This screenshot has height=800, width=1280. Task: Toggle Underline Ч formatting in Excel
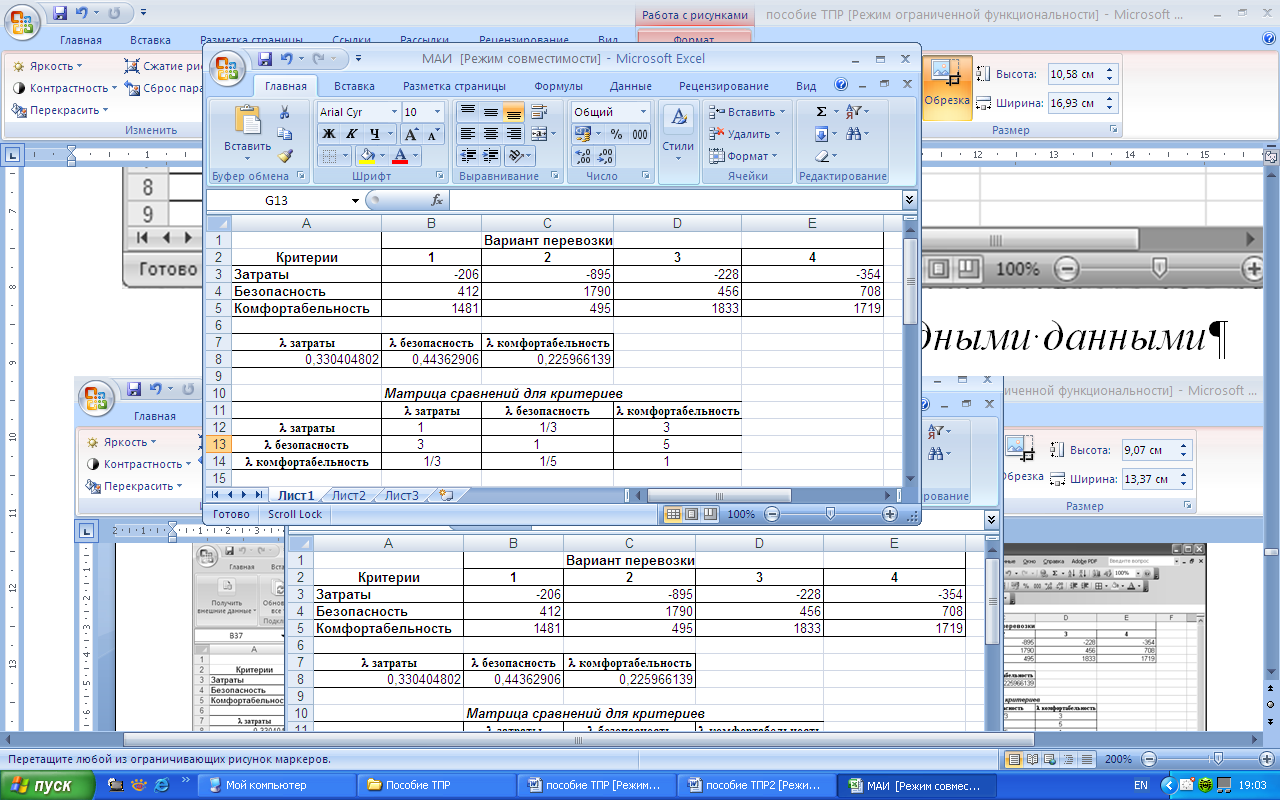(375, 134)
